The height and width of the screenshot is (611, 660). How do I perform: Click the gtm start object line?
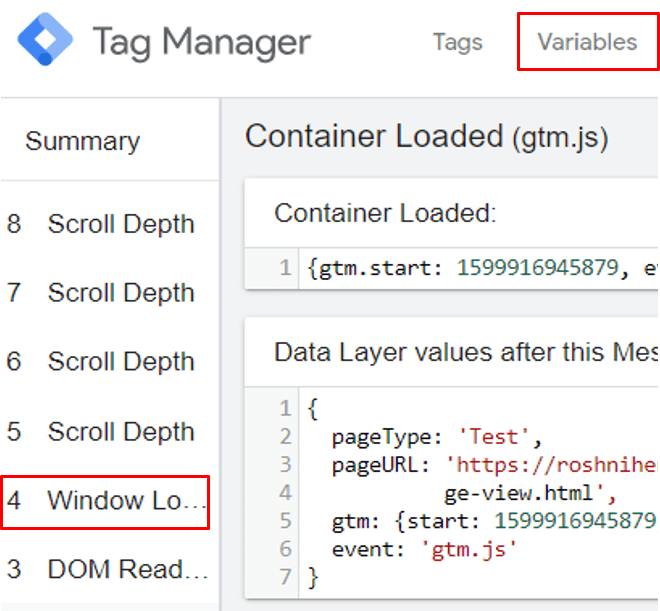pyautogui.click(x=494, y=522)
